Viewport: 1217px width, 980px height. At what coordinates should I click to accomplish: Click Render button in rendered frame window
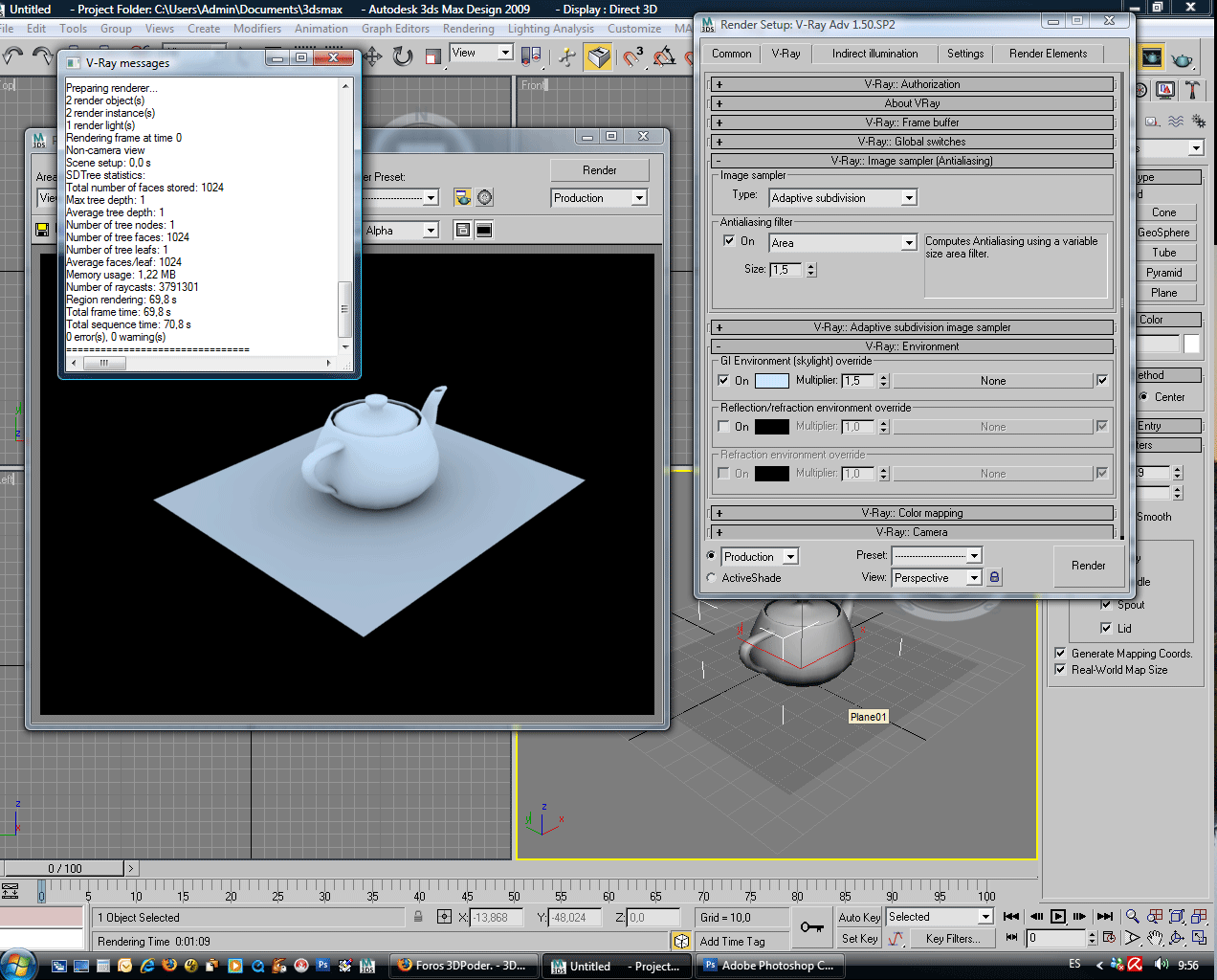point(600,170)
